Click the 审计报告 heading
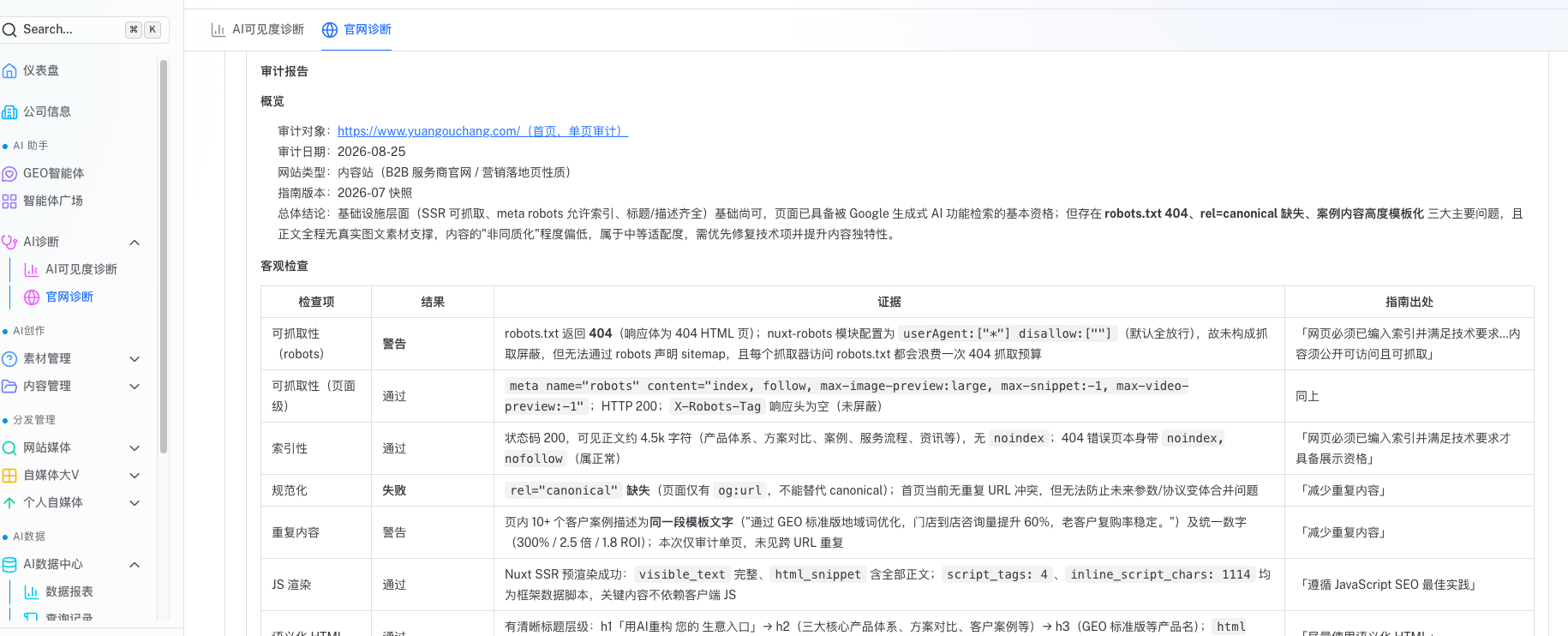This screenshot has height=636, width=1568. pos(284,71)
